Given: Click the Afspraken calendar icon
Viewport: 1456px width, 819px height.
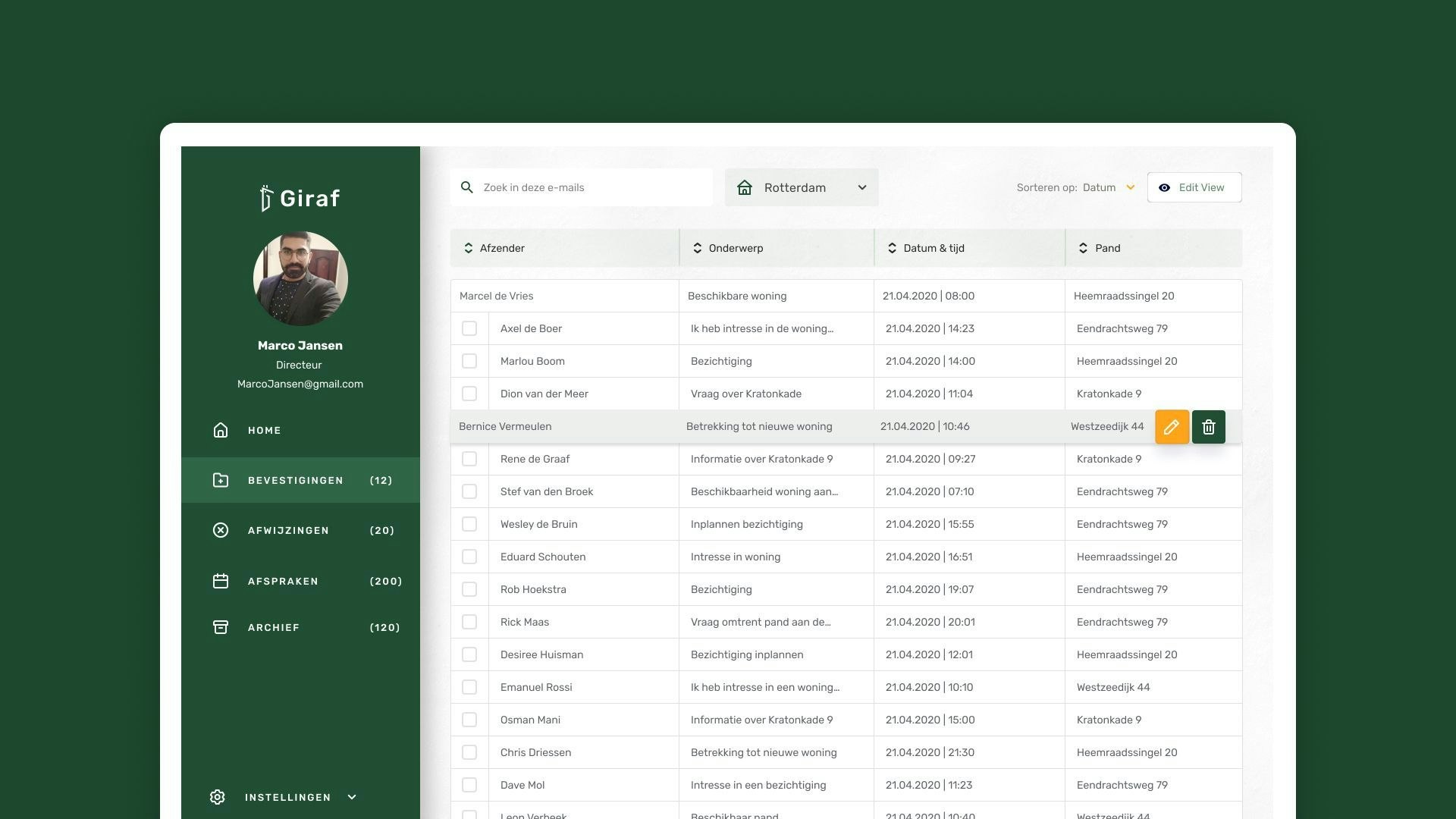Looking at the screenshot, I should pyautogui.click(x=221, y=581).
